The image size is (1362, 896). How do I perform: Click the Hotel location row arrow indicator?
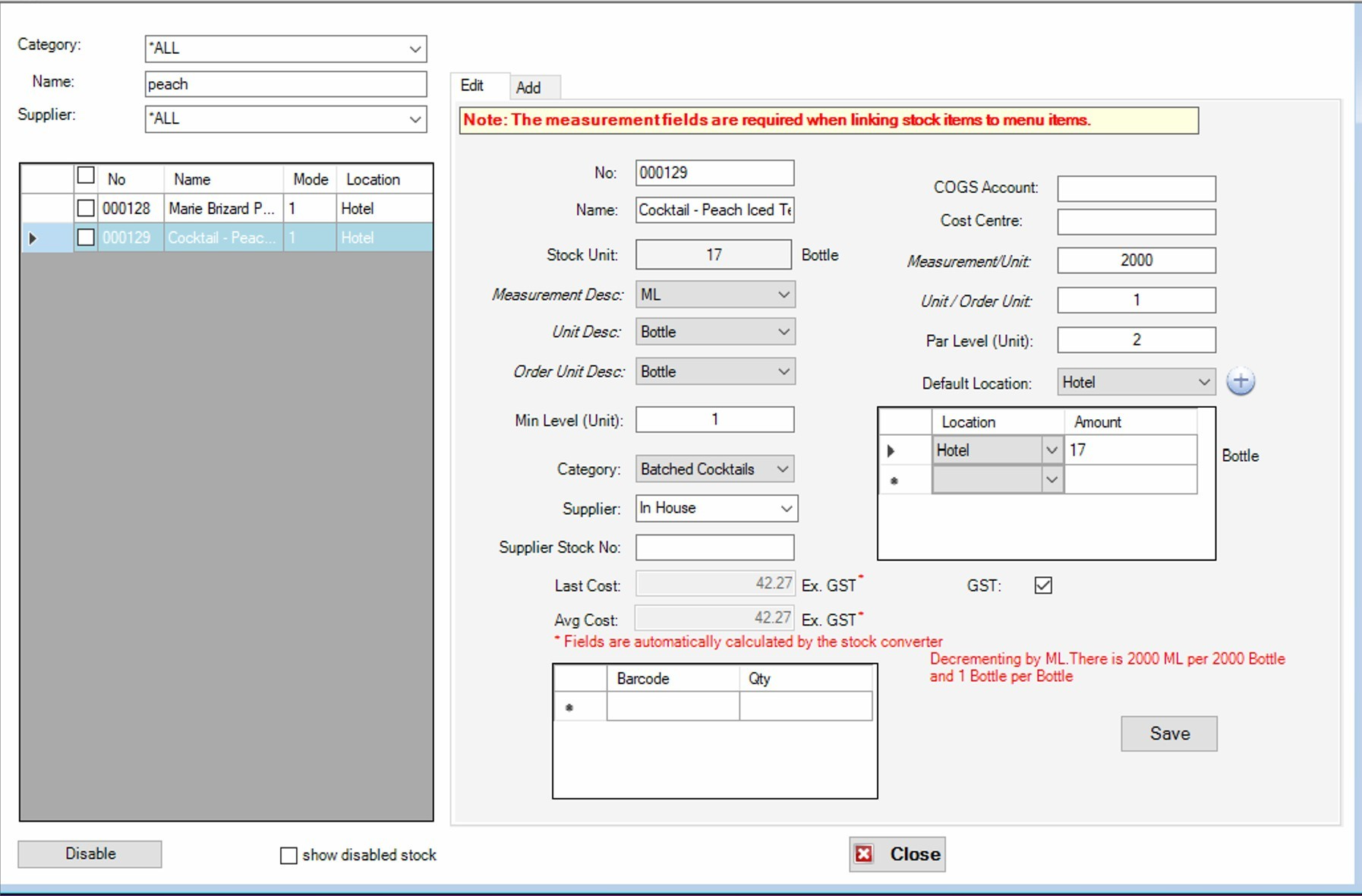tap(891, 450)
